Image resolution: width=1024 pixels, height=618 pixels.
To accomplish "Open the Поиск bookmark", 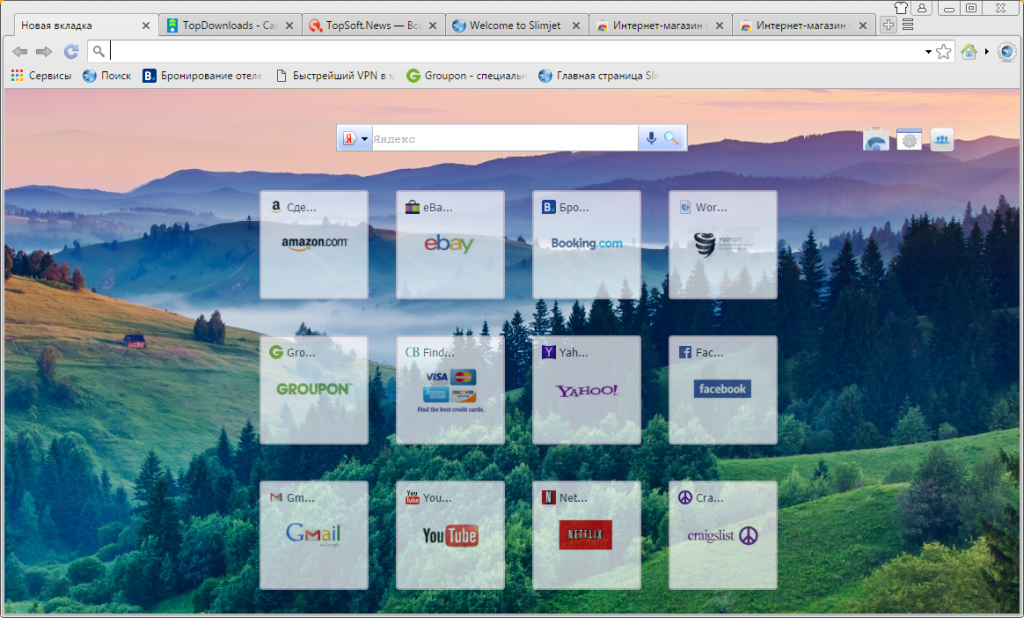I will pyautogui.click(x=107, y=76).
